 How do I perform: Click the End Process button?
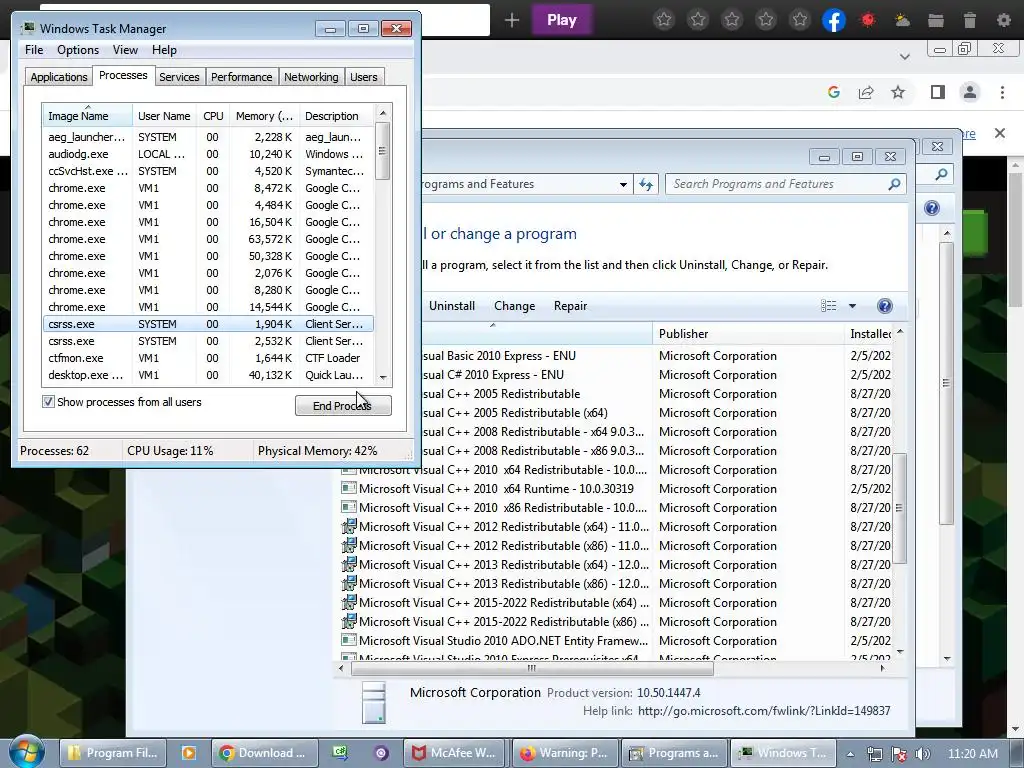[x=343, y=406]
